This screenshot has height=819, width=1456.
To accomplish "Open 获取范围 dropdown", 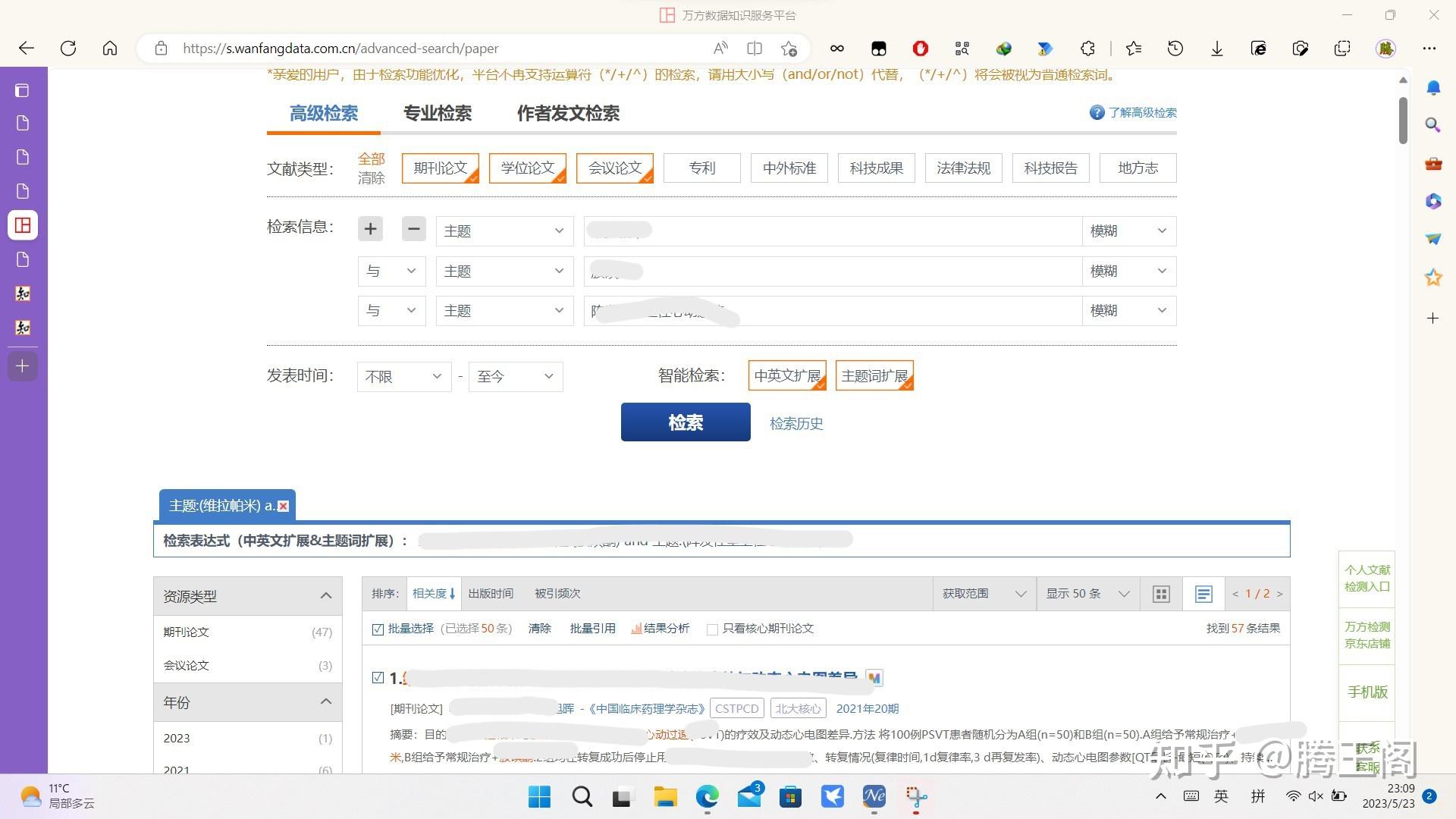I will pos(984,594).
